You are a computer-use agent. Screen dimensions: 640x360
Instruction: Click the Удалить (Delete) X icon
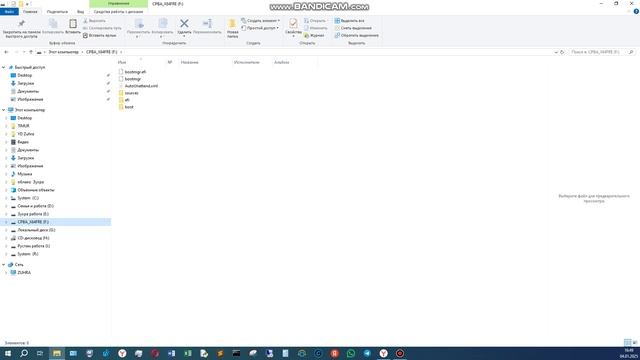[184, 24]
